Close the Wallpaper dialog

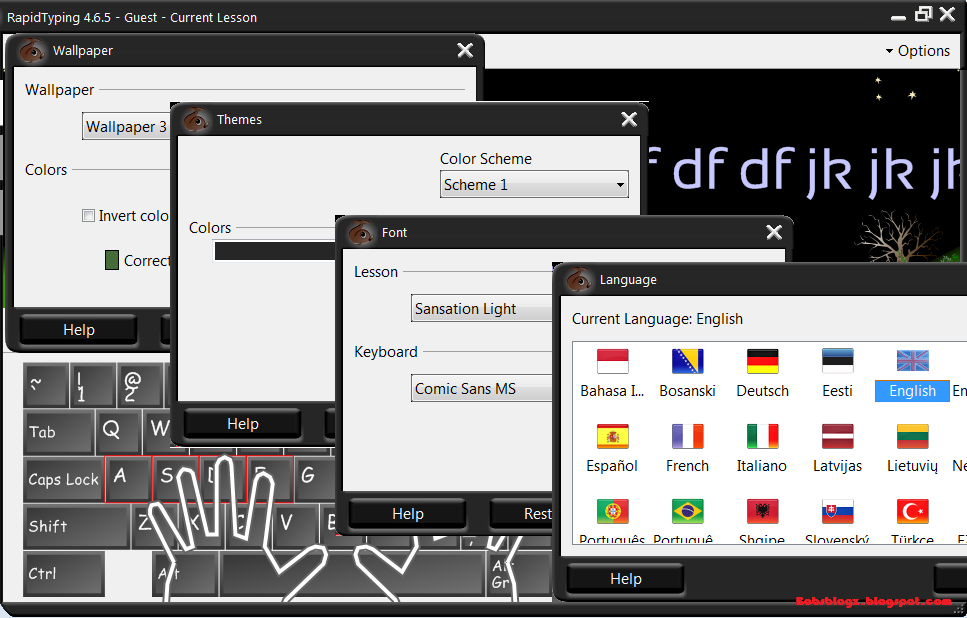point(465,51)
